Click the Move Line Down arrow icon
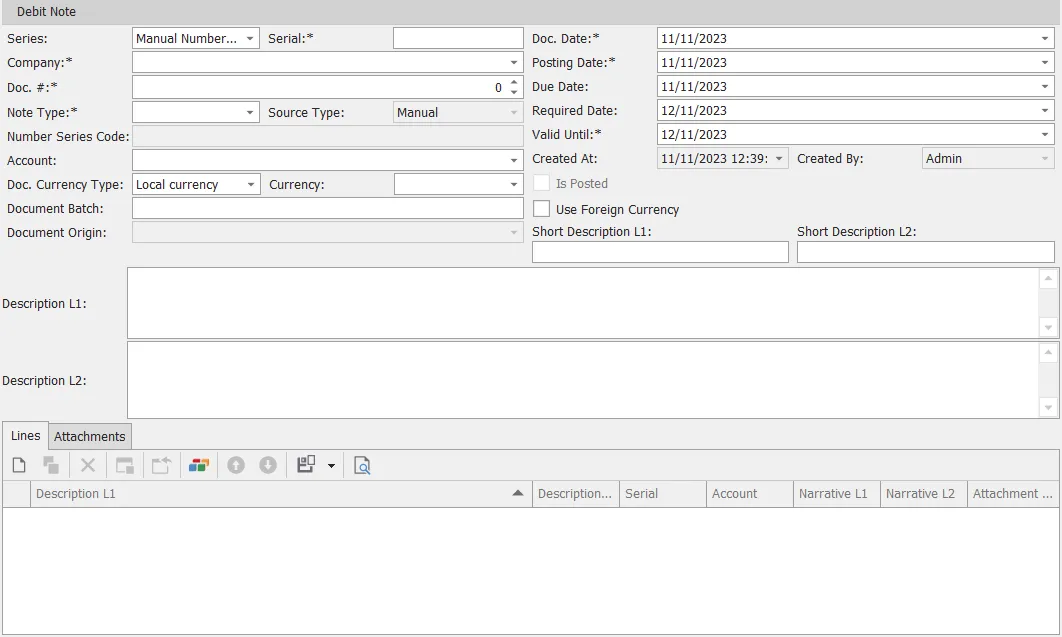 tap(268, 464)
